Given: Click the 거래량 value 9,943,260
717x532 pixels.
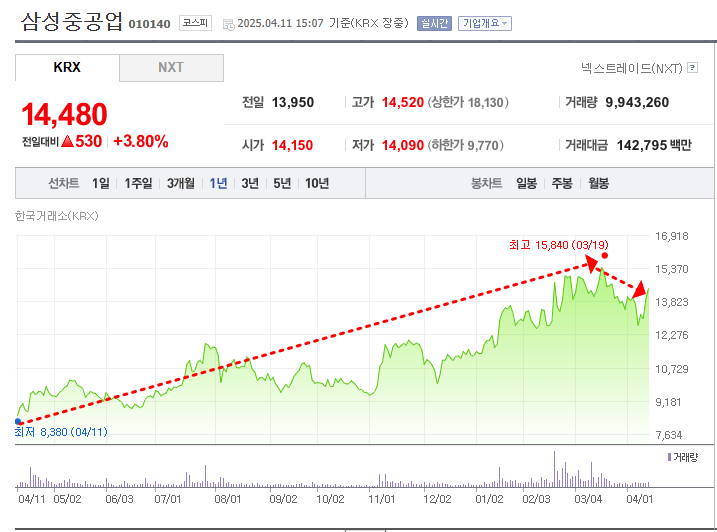Looking at the screenshot, I should click(x=637, y=102).
